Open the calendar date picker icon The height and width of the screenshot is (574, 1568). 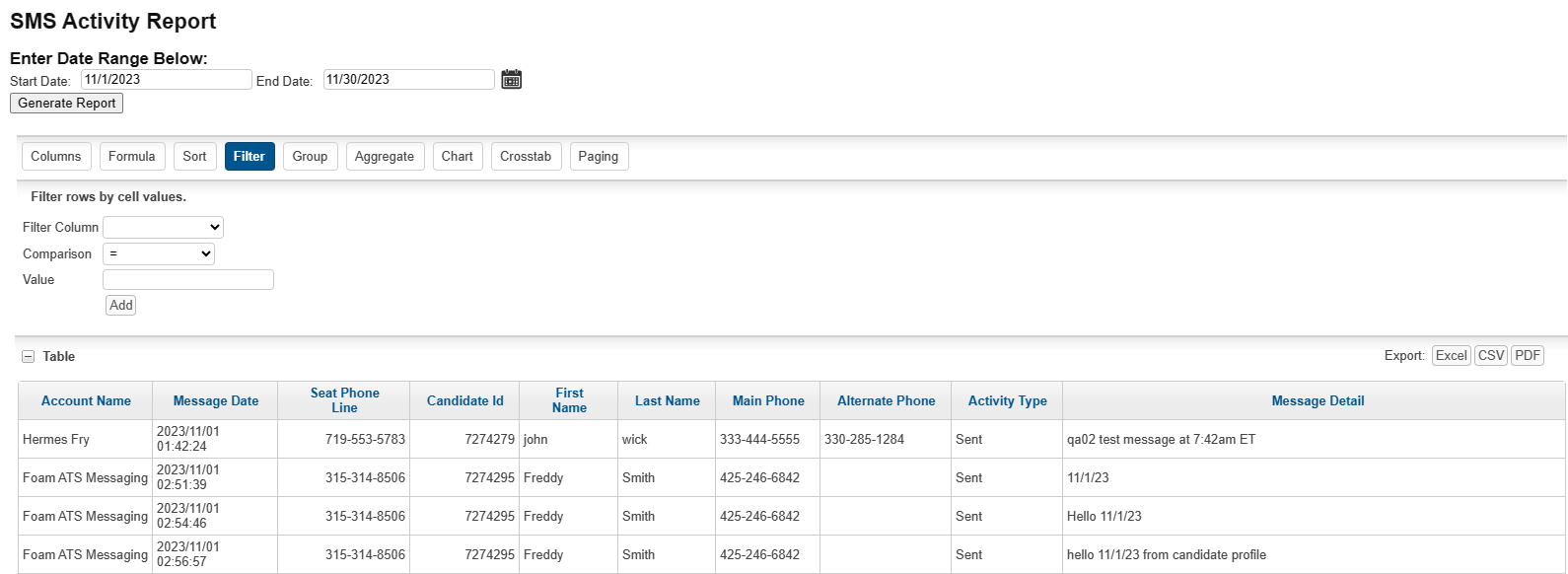pyautogui.click(x=511, y=80)
